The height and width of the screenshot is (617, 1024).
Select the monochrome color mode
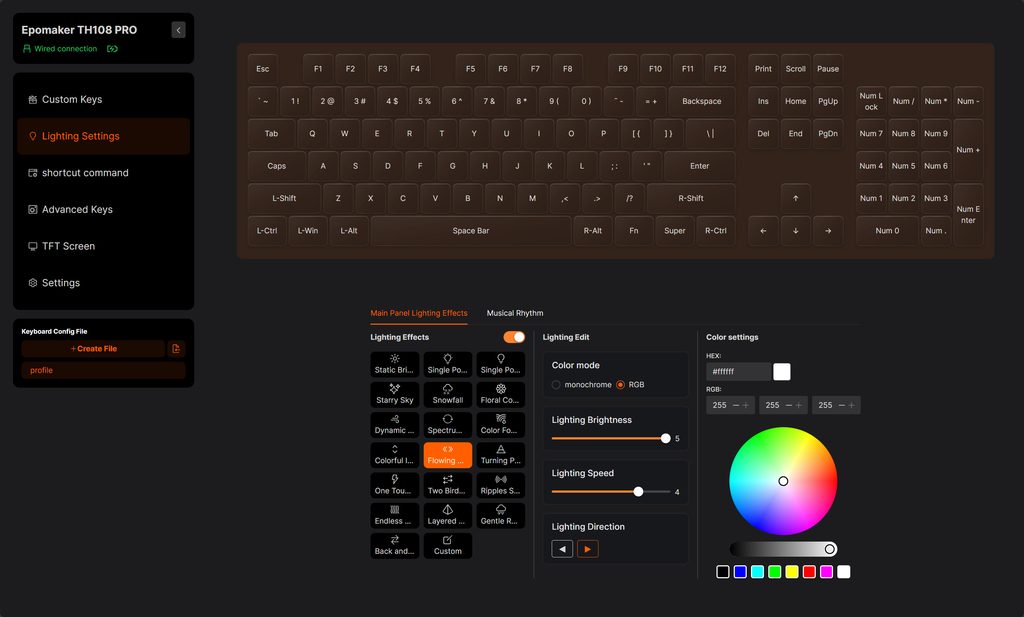[x=556, y=385]
